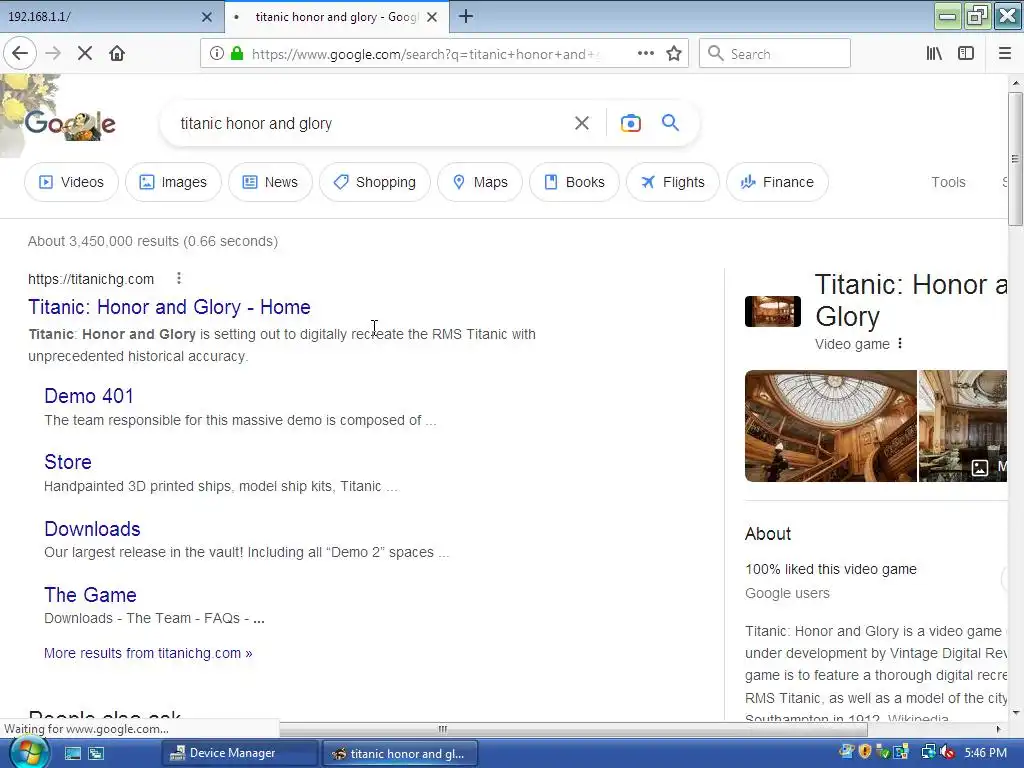Click the Firefox Search box
The width and height of the screenshot is (1024, 768).
pos(775,54)
